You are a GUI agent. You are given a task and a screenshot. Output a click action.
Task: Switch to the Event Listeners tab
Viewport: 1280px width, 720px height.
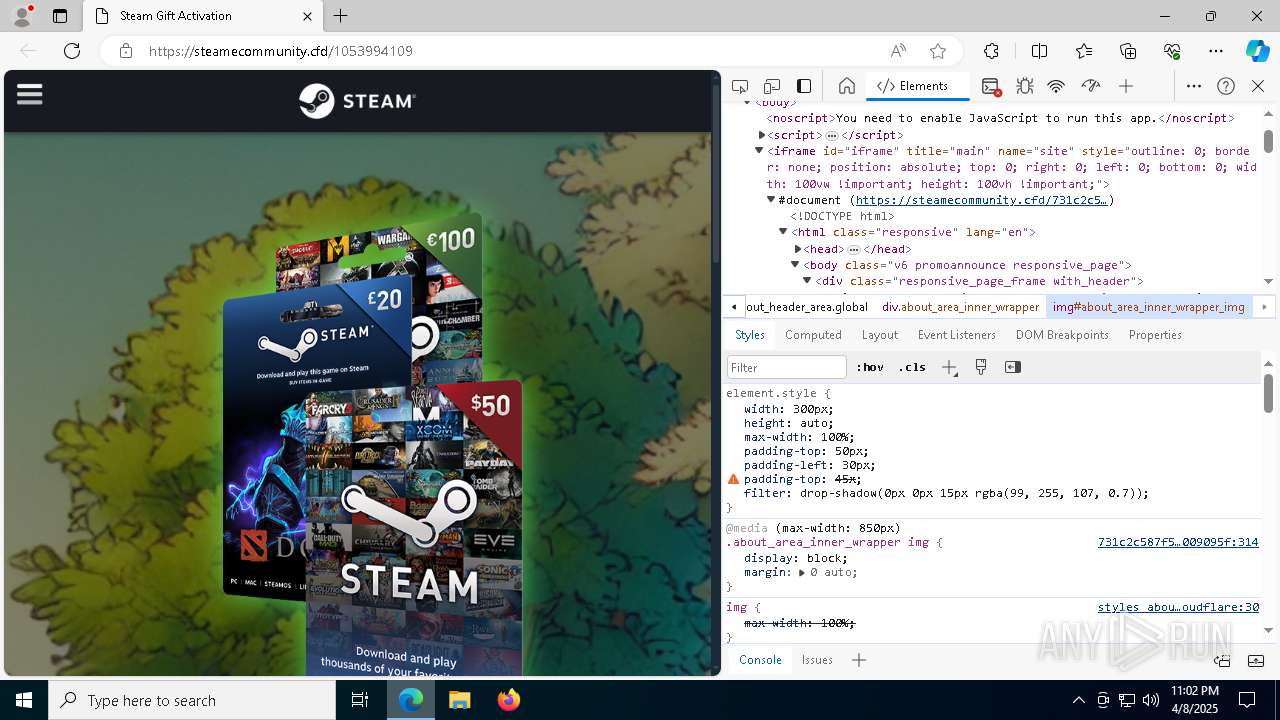pyautogui.click(x=957, y=335)
